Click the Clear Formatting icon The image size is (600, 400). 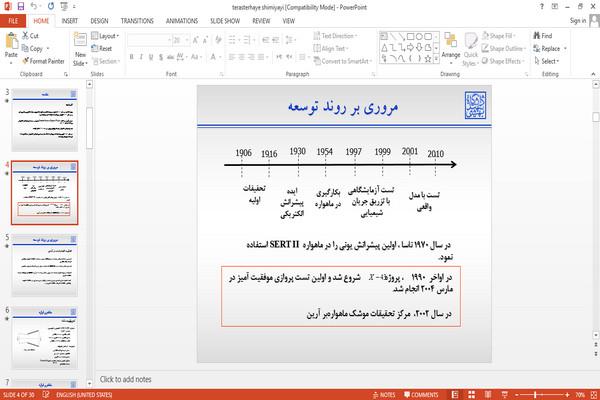point(218,40)
